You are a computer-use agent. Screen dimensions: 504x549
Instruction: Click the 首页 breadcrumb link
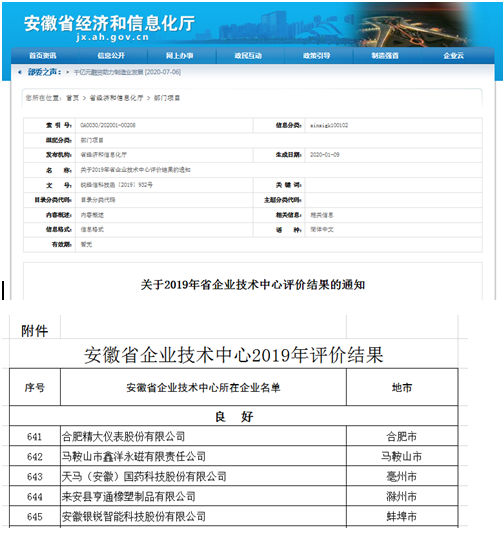pyautogui.click(x=73, y=98)
